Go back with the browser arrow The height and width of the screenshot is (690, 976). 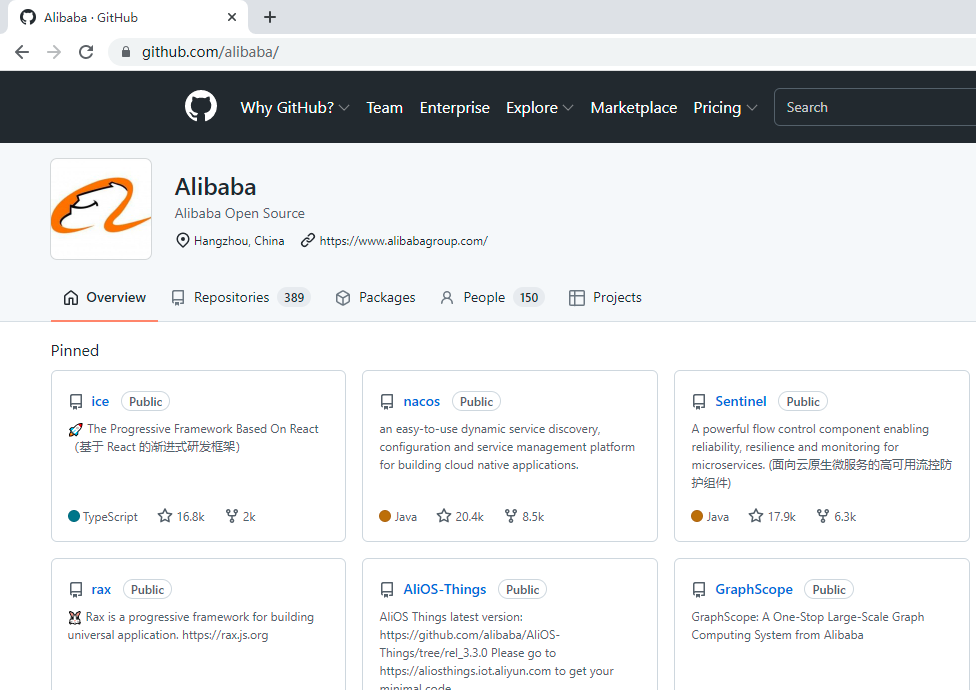pyautogui.click(x=22, y=52)
